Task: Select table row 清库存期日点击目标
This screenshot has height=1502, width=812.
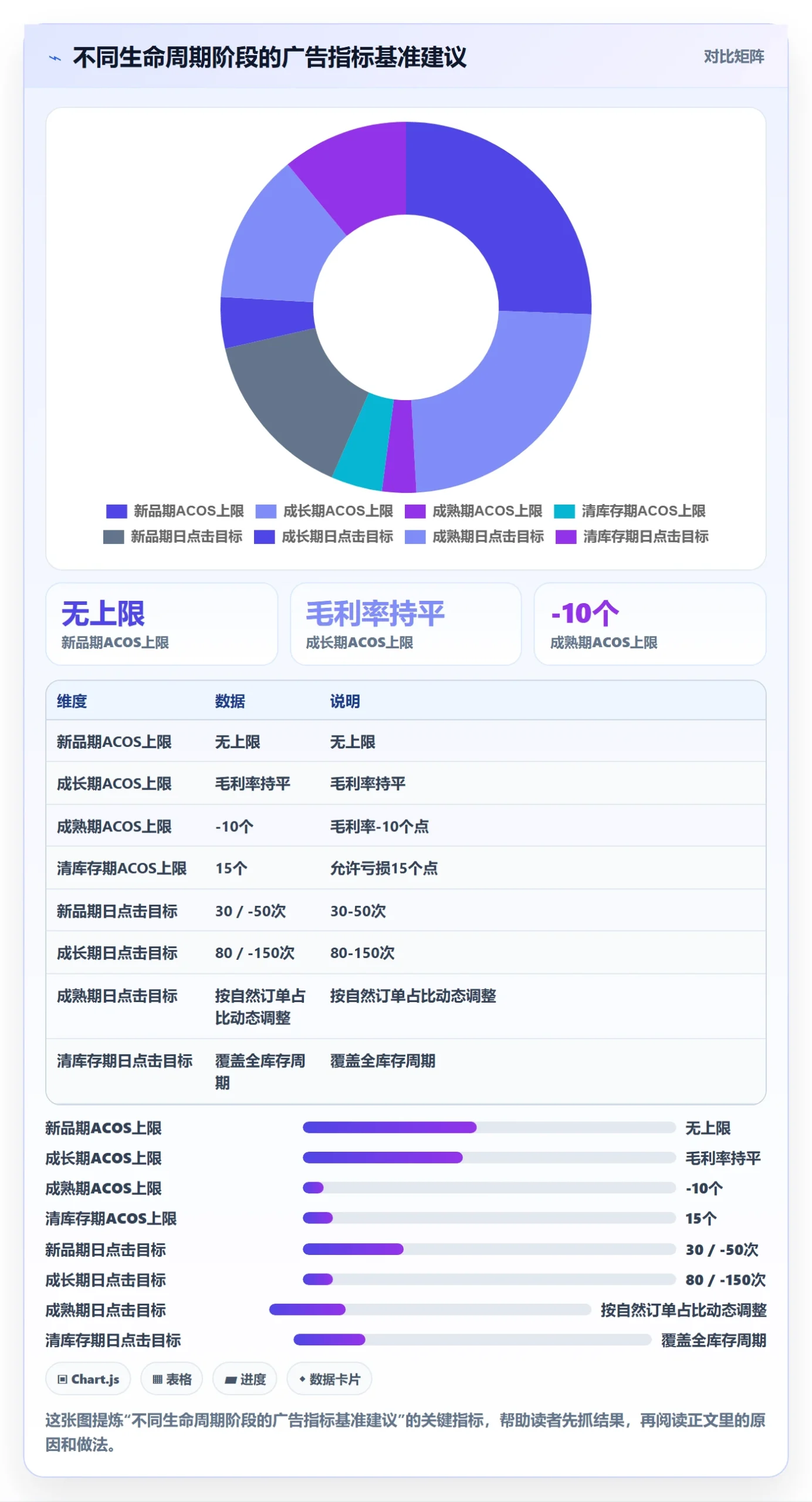Action: point(405,1071)
